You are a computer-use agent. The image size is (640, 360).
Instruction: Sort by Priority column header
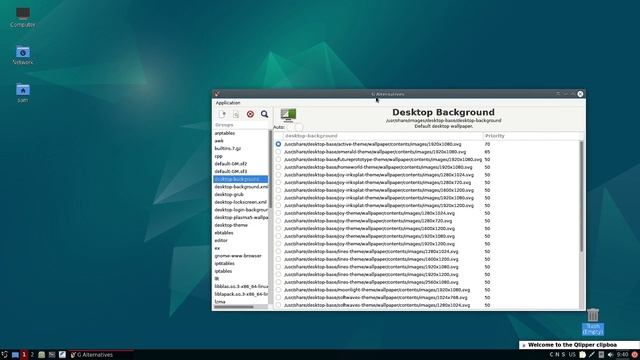click(x=532, y=136)
